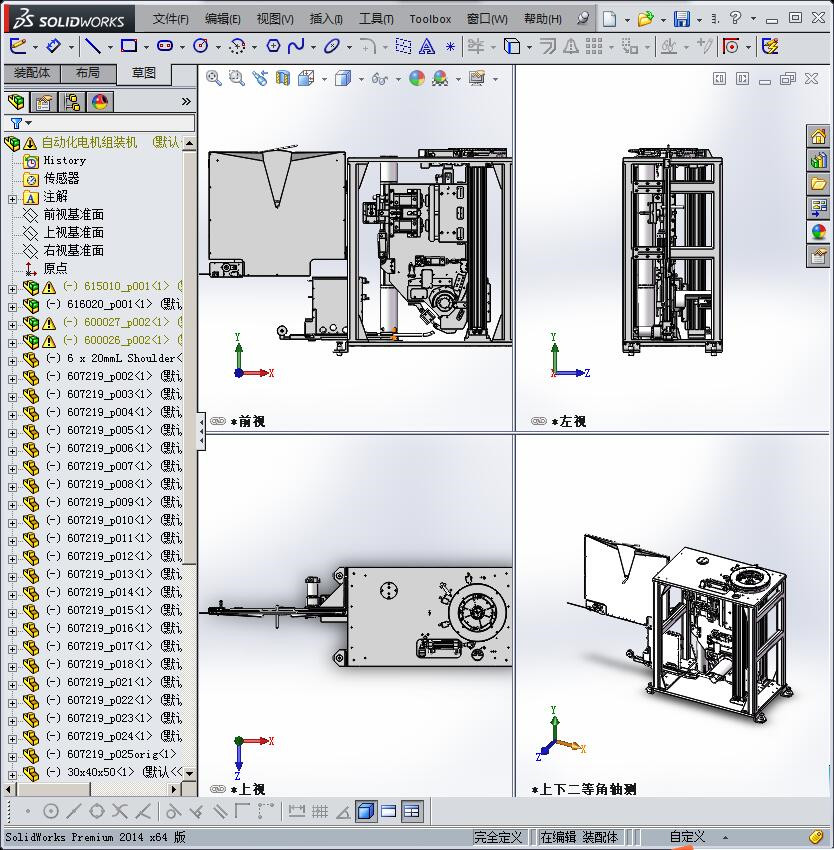Open the 工具 (Tools) menu
Viewport: 834px width, 850px height.
tap(376, 19)
